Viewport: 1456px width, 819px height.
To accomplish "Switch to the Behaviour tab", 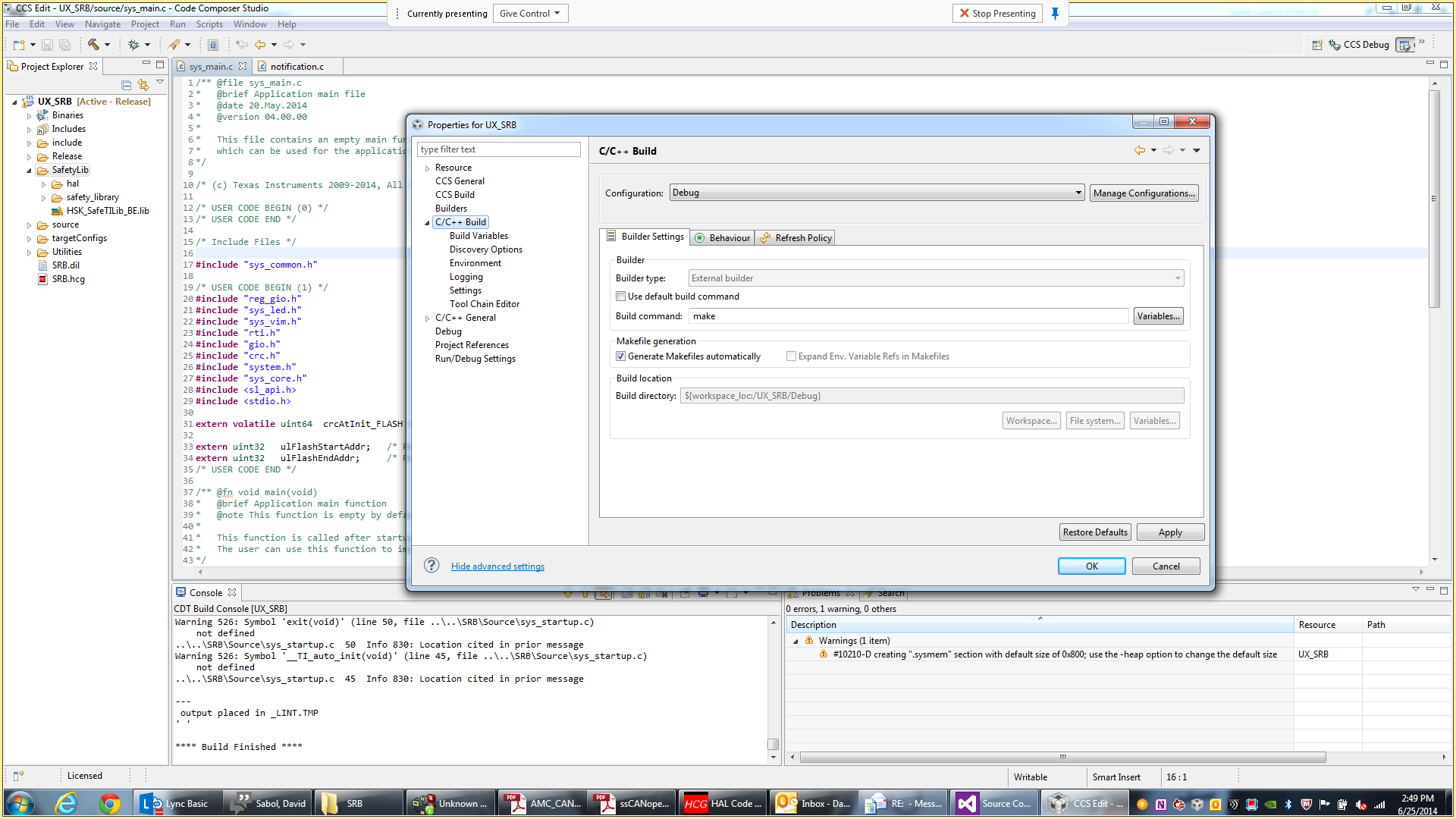I will click(723, 238).
